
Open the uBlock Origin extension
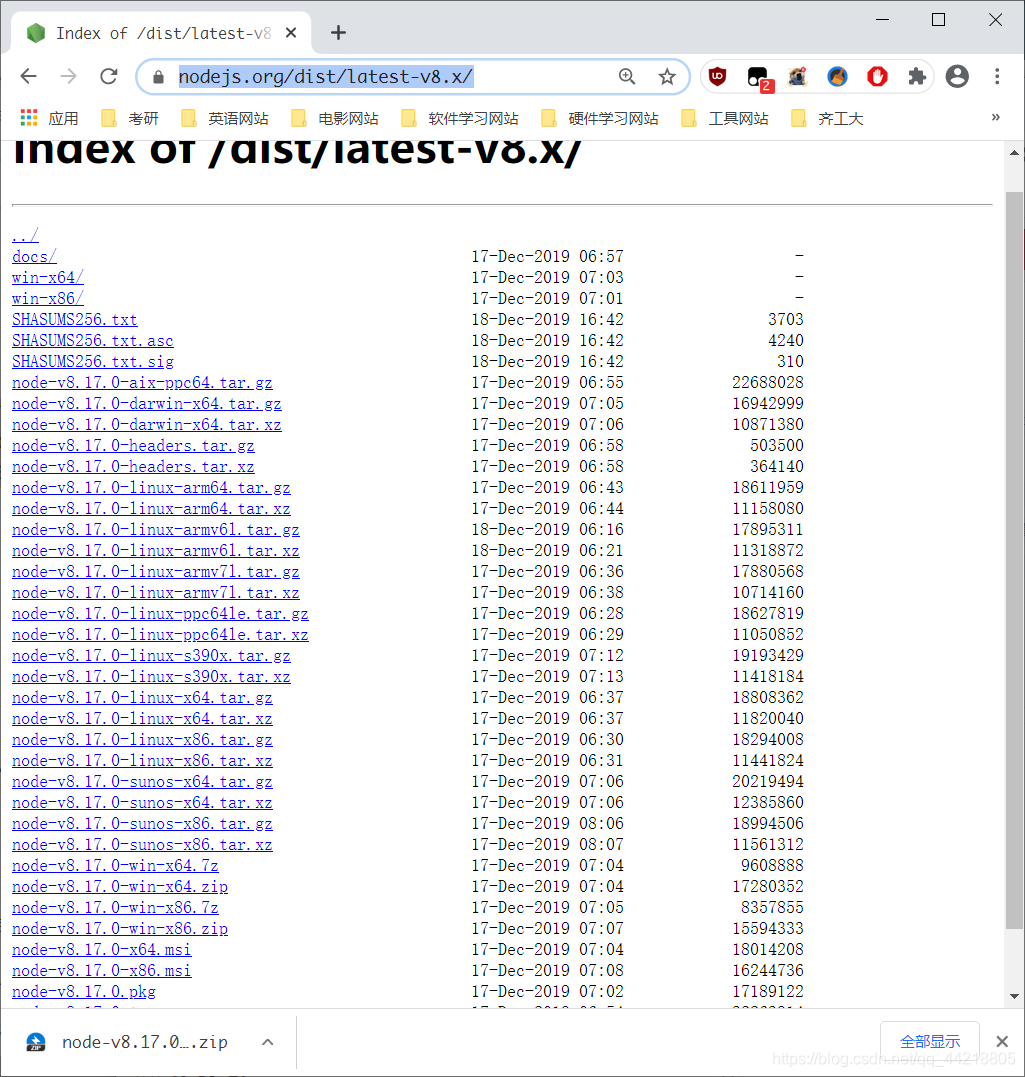[717, 76]
